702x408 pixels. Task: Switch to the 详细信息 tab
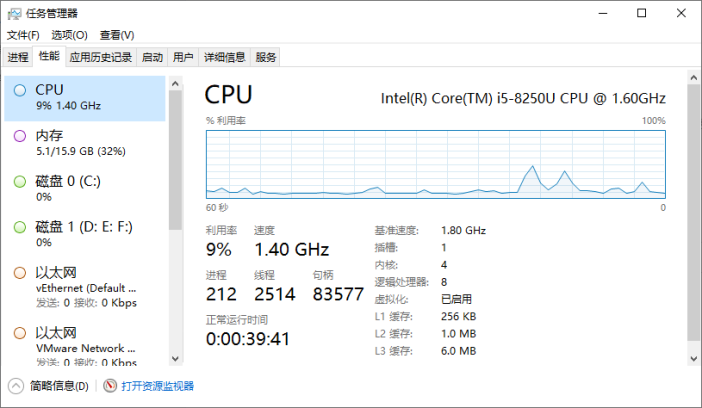(x=224, y=57)
